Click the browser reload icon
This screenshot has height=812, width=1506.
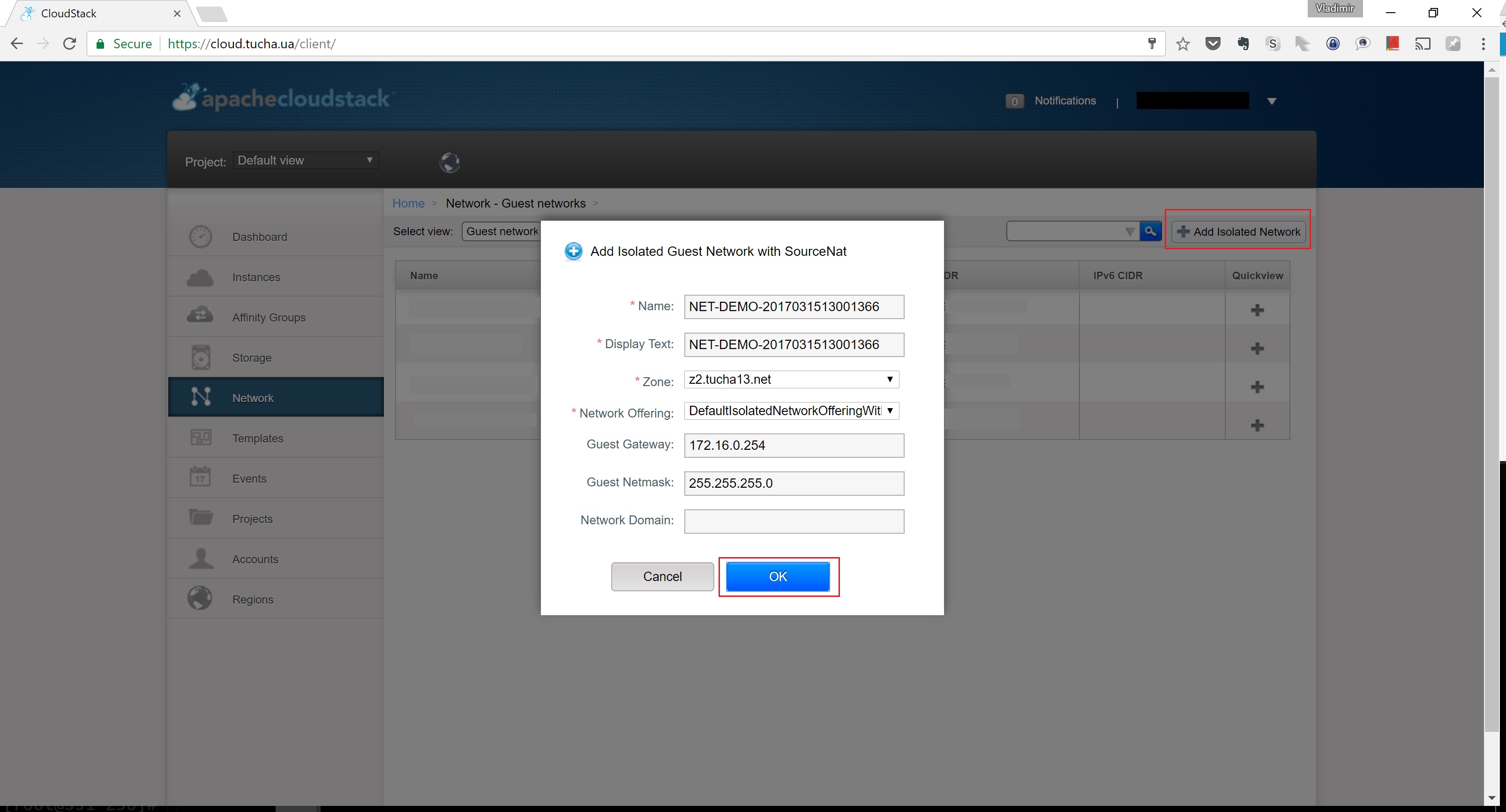pyautogui.click(x=69, y=44)
